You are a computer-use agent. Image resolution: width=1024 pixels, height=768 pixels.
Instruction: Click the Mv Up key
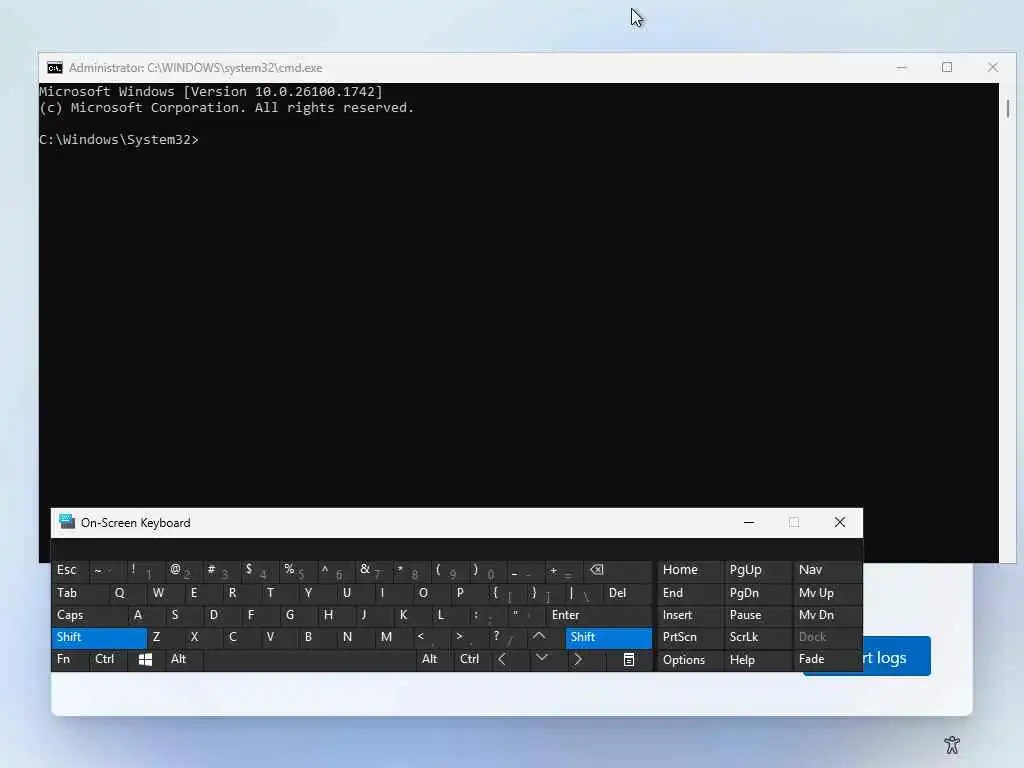827,593
